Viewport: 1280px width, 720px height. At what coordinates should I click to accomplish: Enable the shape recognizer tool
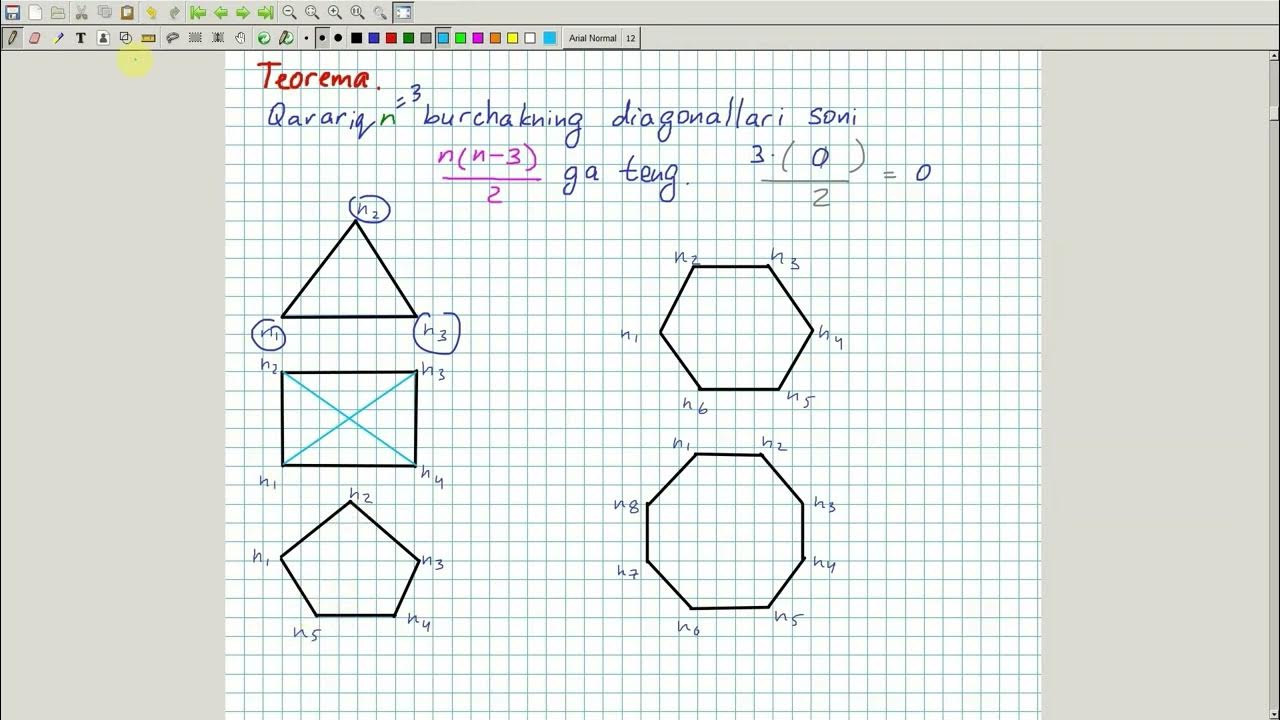point(125,38)
